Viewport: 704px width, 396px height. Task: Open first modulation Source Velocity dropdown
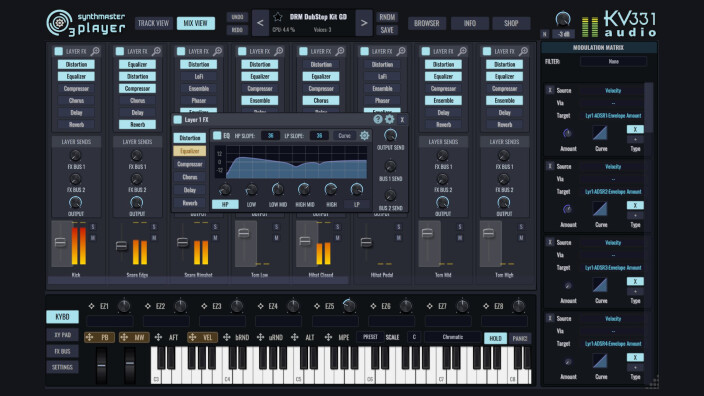click(x=613, y=91)
